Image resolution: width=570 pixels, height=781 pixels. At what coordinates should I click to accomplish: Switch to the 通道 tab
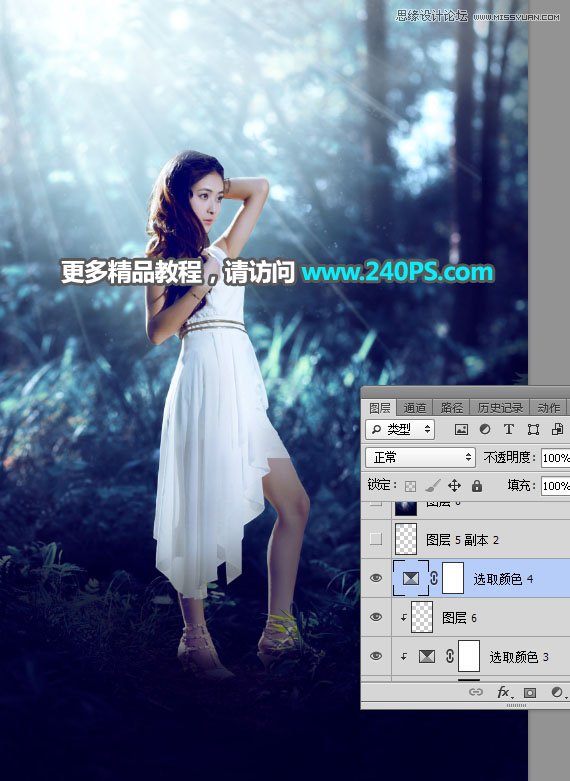pyautogui.click(x=415, y=408)
